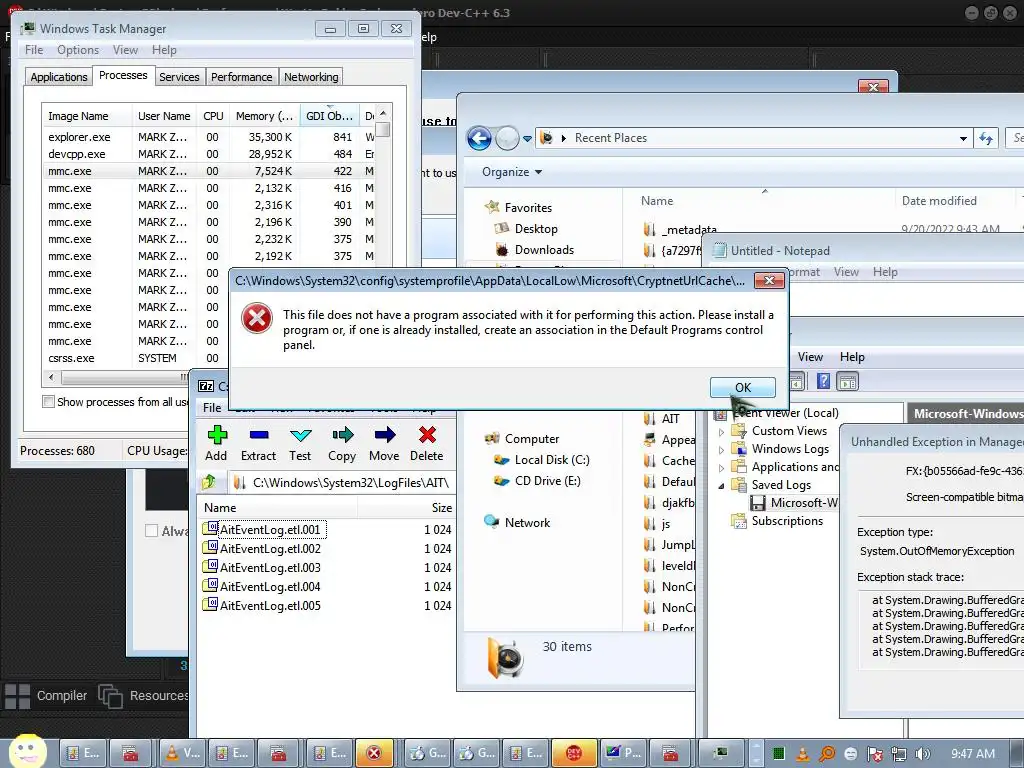1024x768 pixels.
Task: Select AitEventLog.etl.005 in 7-Zip
Action: (270, 605)
